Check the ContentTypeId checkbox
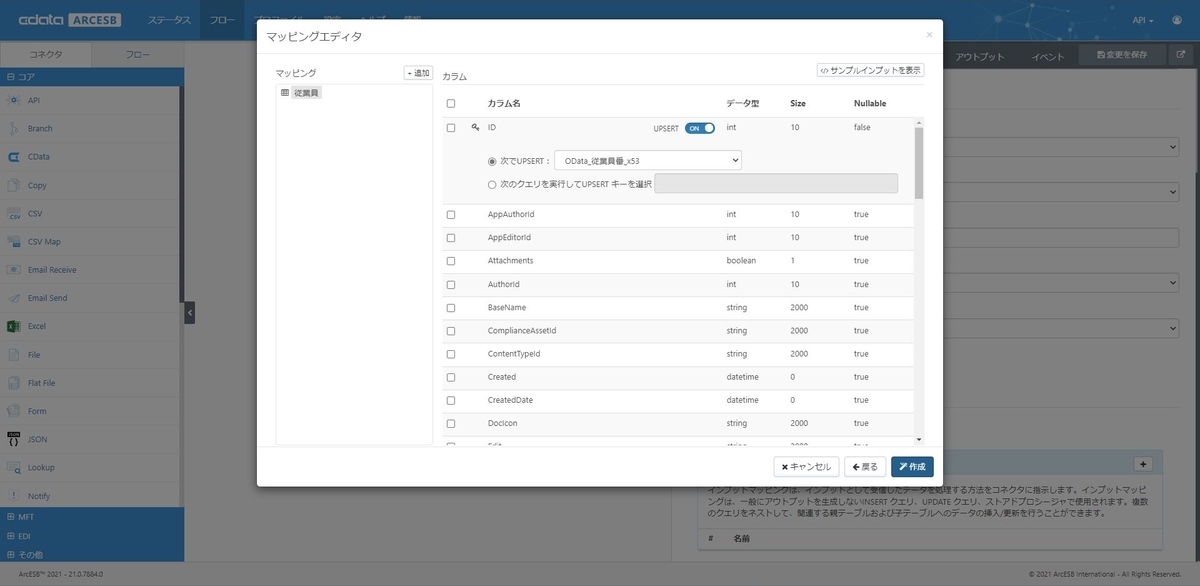 pyautogui.click(x=451, y=354)
